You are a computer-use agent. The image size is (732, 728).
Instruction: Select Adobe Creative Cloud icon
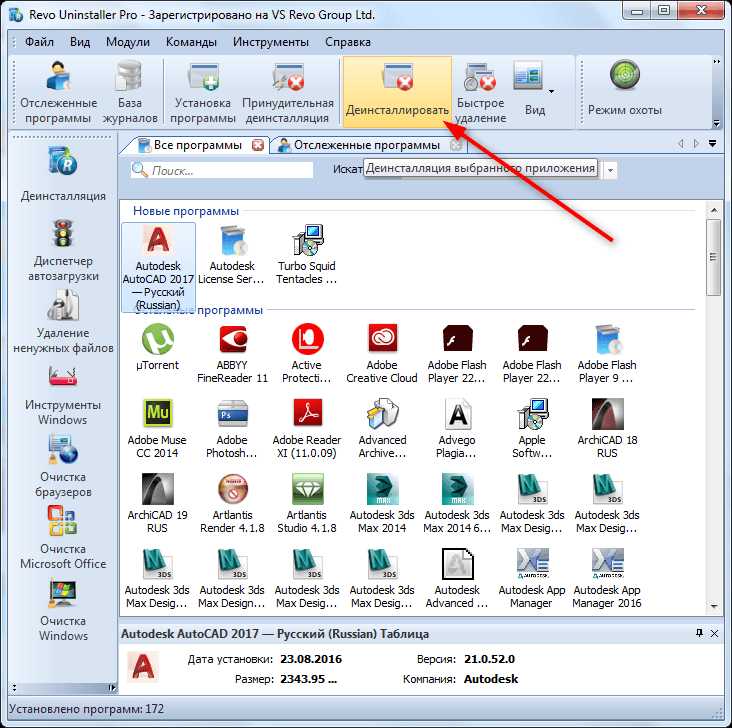tap(382, 353)
